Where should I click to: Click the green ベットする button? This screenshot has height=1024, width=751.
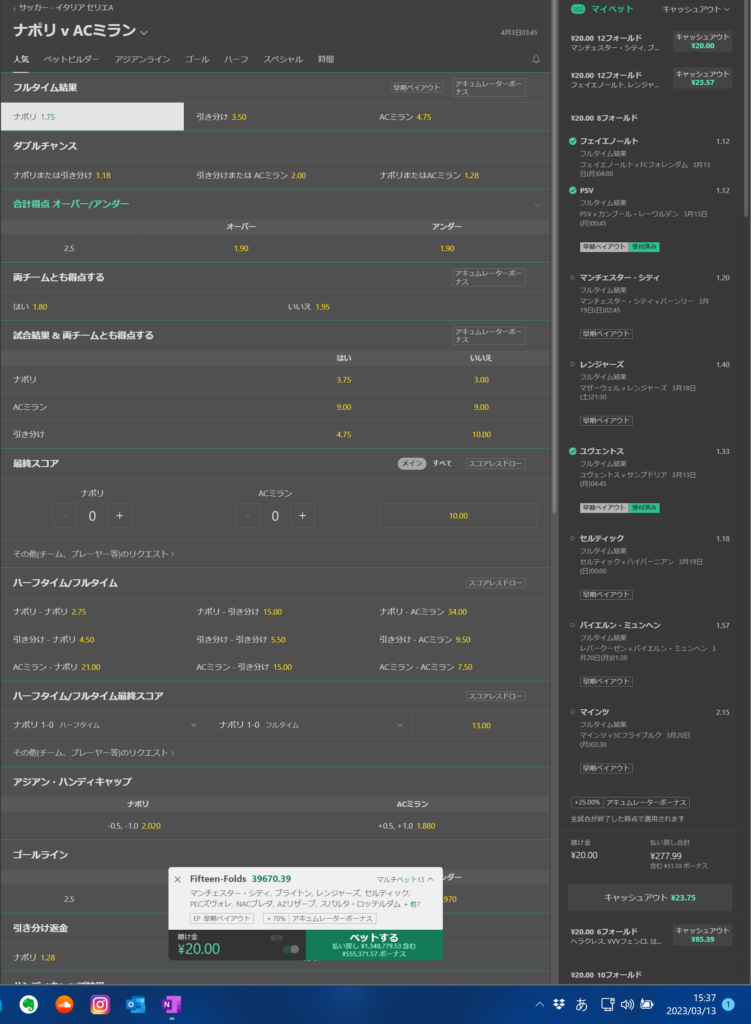click(374, 945)
